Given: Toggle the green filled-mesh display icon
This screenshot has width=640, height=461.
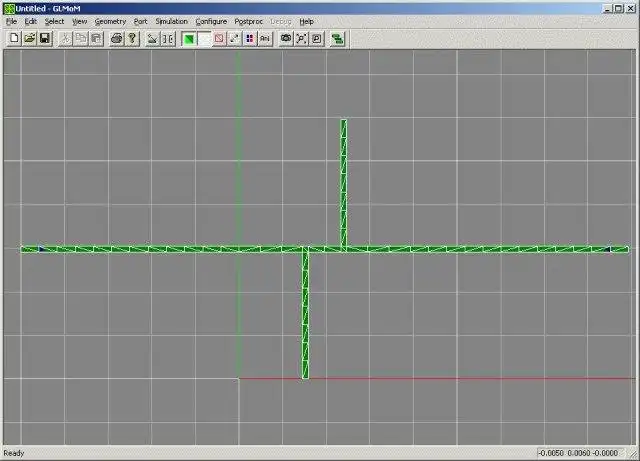Looking at the screenshot, I should pos(189,39).
